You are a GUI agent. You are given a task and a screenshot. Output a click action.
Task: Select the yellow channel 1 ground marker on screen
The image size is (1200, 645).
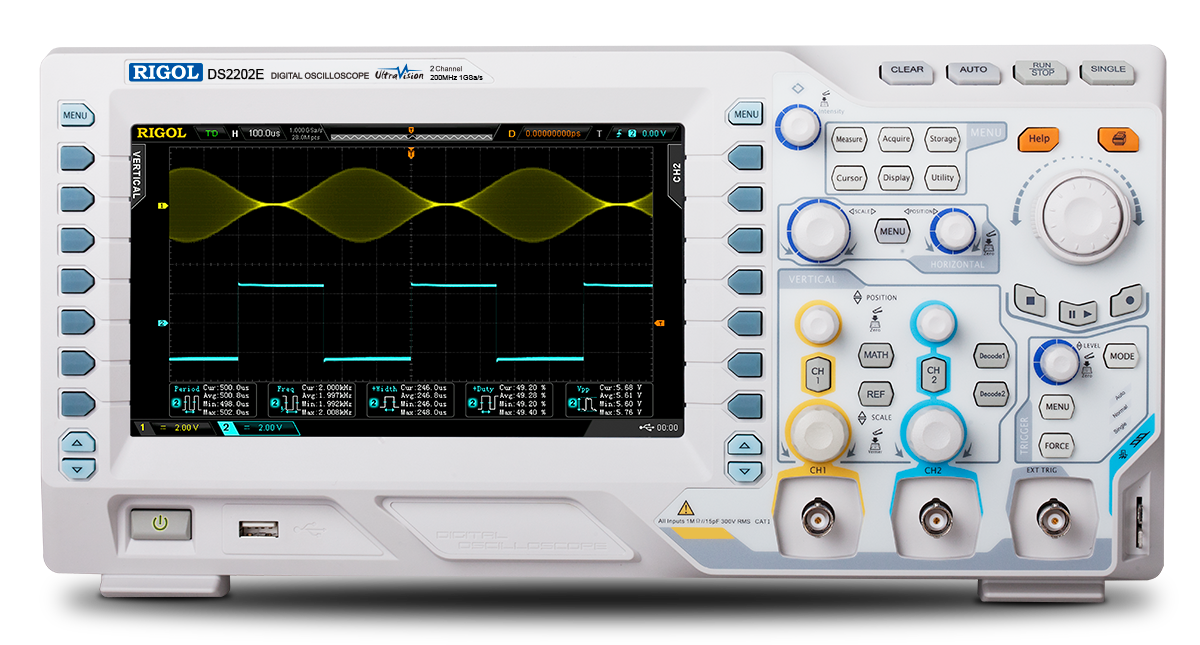(x=162, y=206)
